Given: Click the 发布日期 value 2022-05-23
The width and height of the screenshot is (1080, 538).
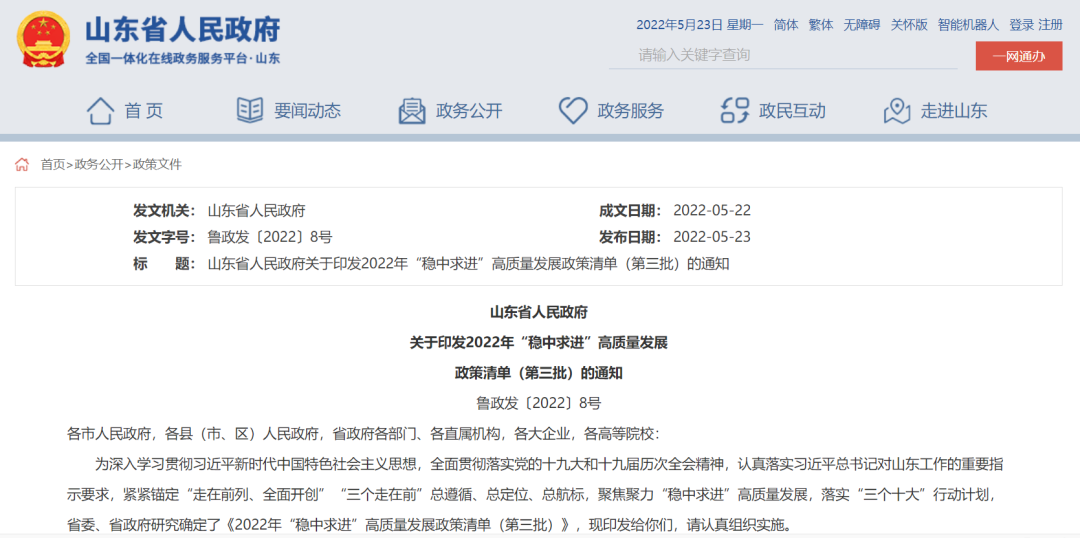Looking at the screenshot, I should tap(712, 237).
